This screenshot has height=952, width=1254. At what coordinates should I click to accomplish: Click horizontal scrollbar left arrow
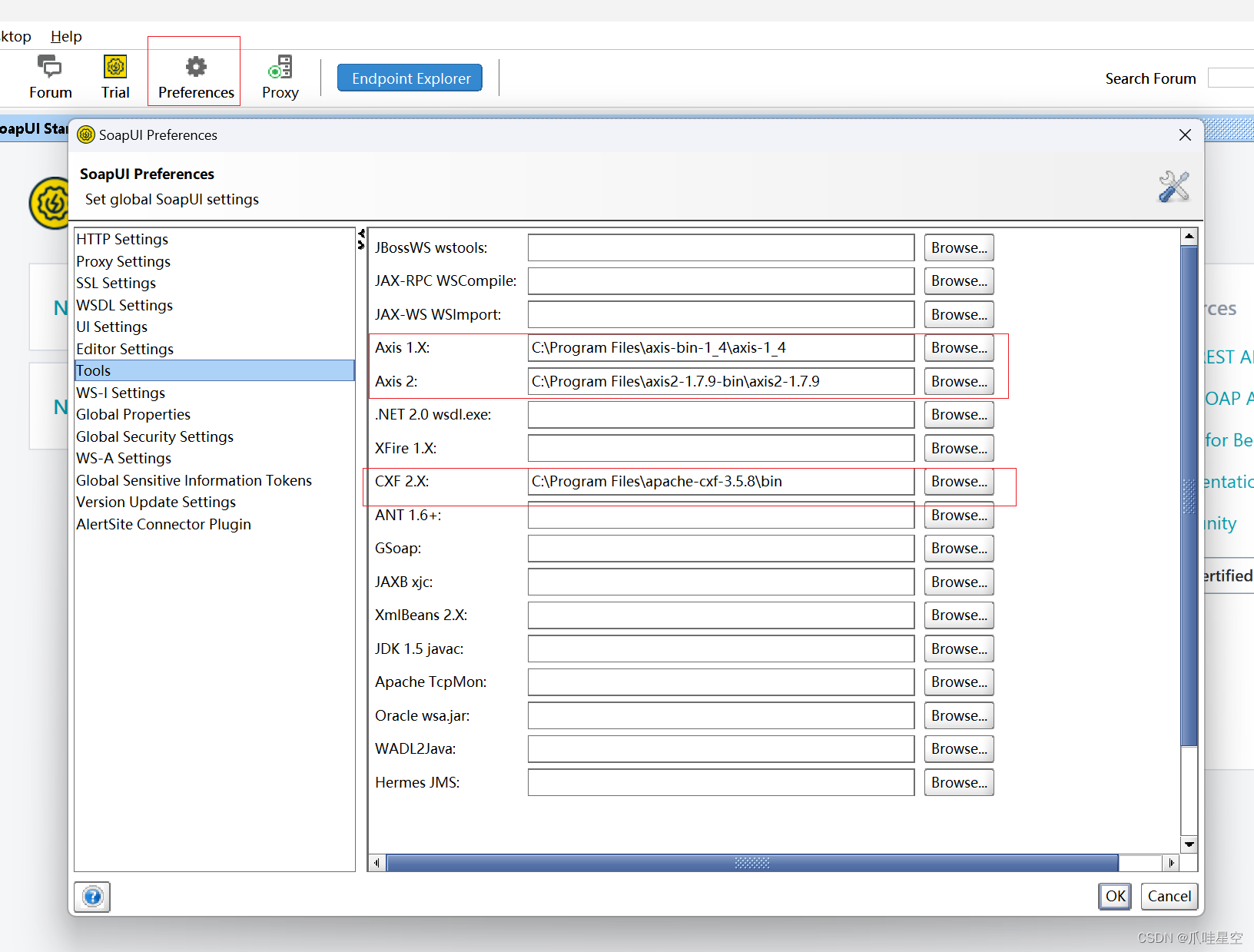377,863
